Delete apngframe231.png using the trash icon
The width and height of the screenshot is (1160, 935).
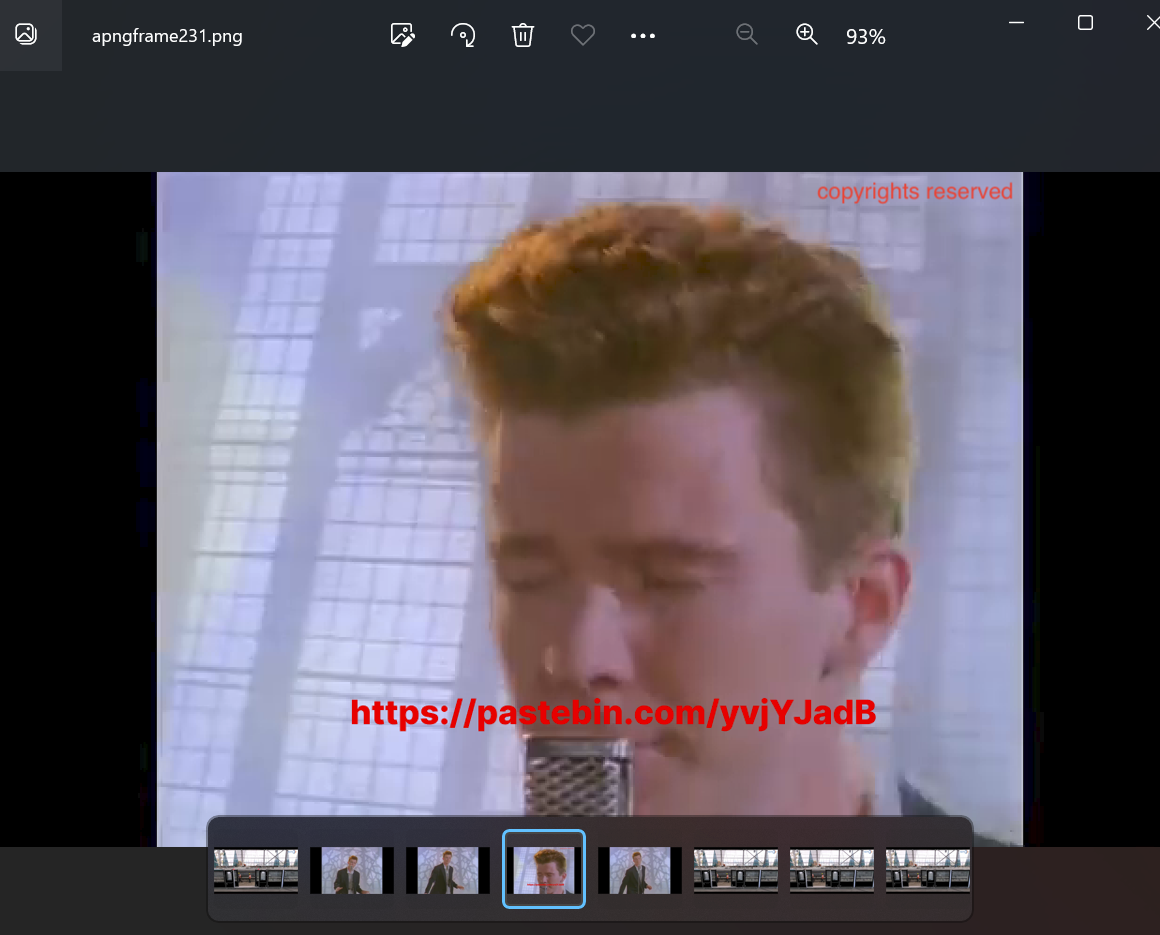(x=522, y=35)
